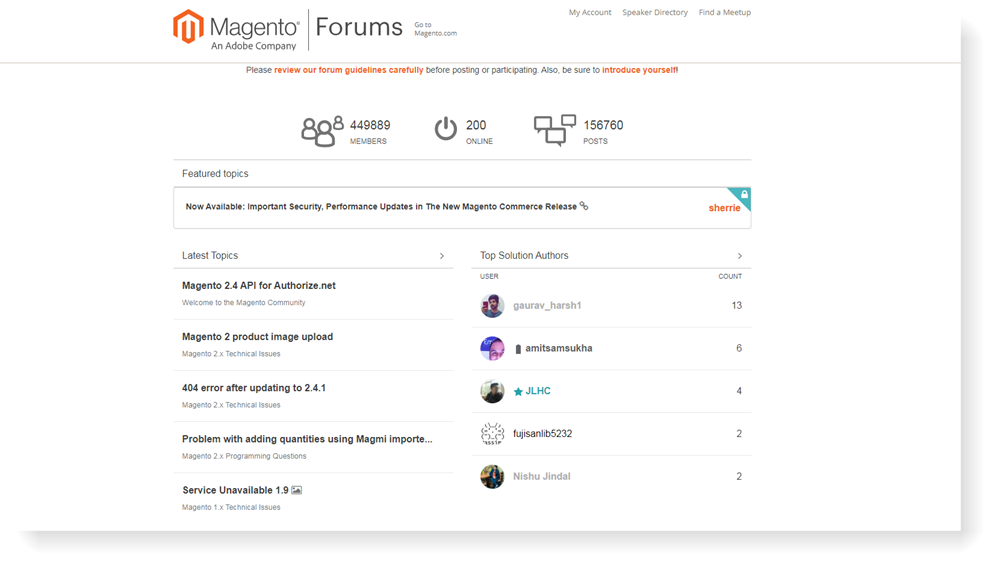
Task: Click the Top Solution Authors heading
Action: [524, 256]
